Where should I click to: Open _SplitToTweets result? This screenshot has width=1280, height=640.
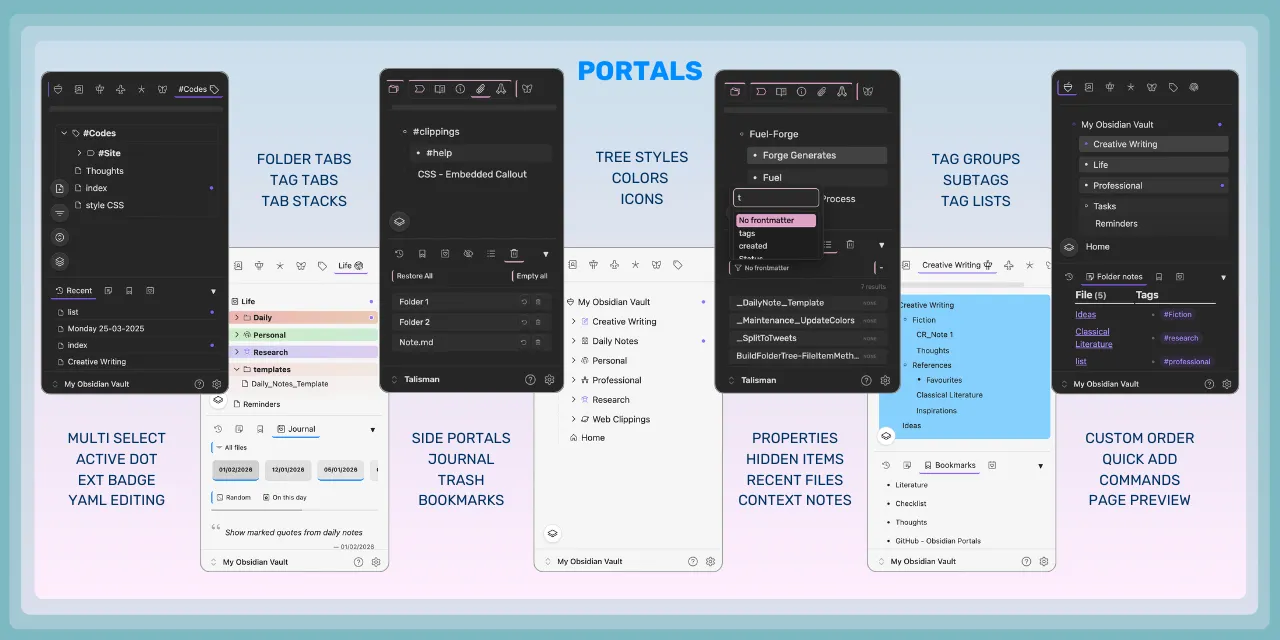tap(808, 338)
